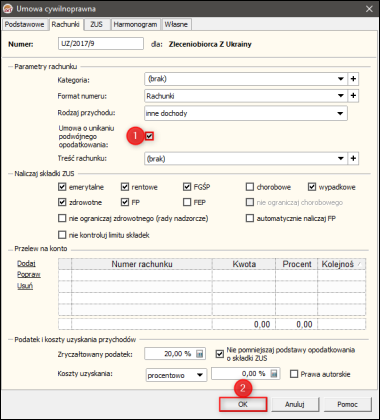Screen dimensions: 380x420
Task: Expand the Kategoria dropdown
Action: pos(340,79)
